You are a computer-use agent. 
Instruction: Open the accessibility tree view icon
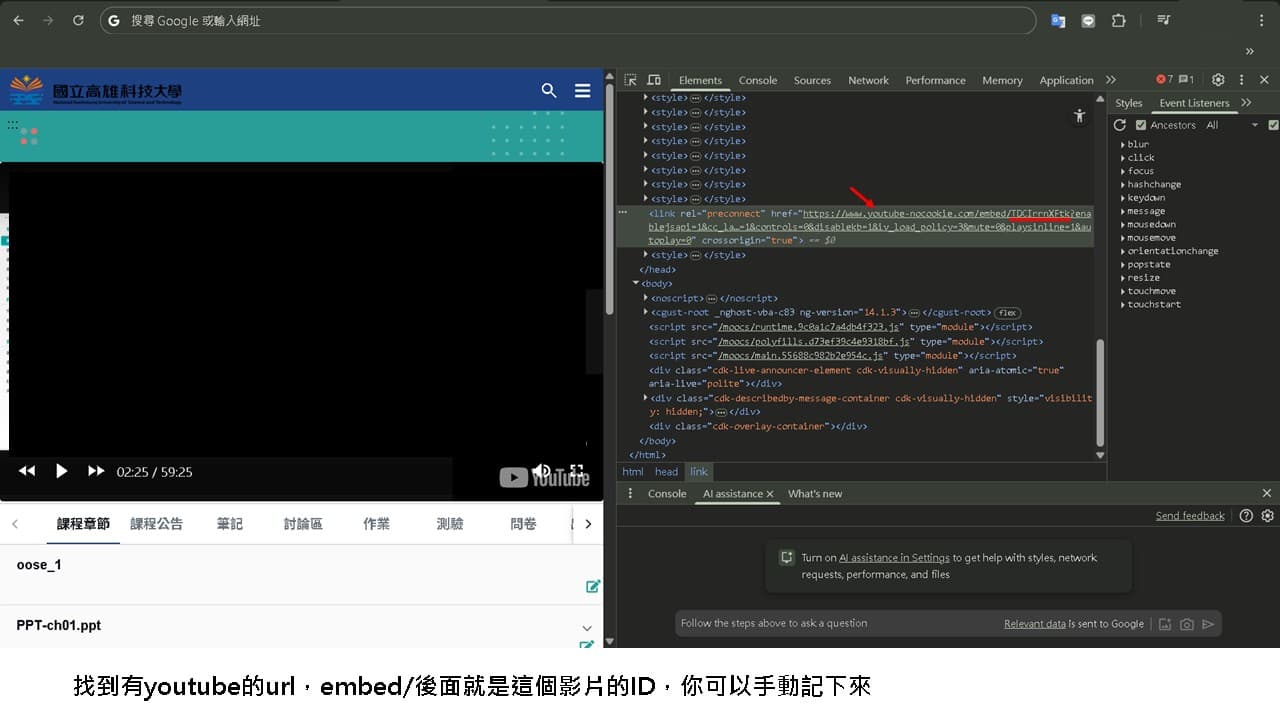click(x=1079, y=116)
